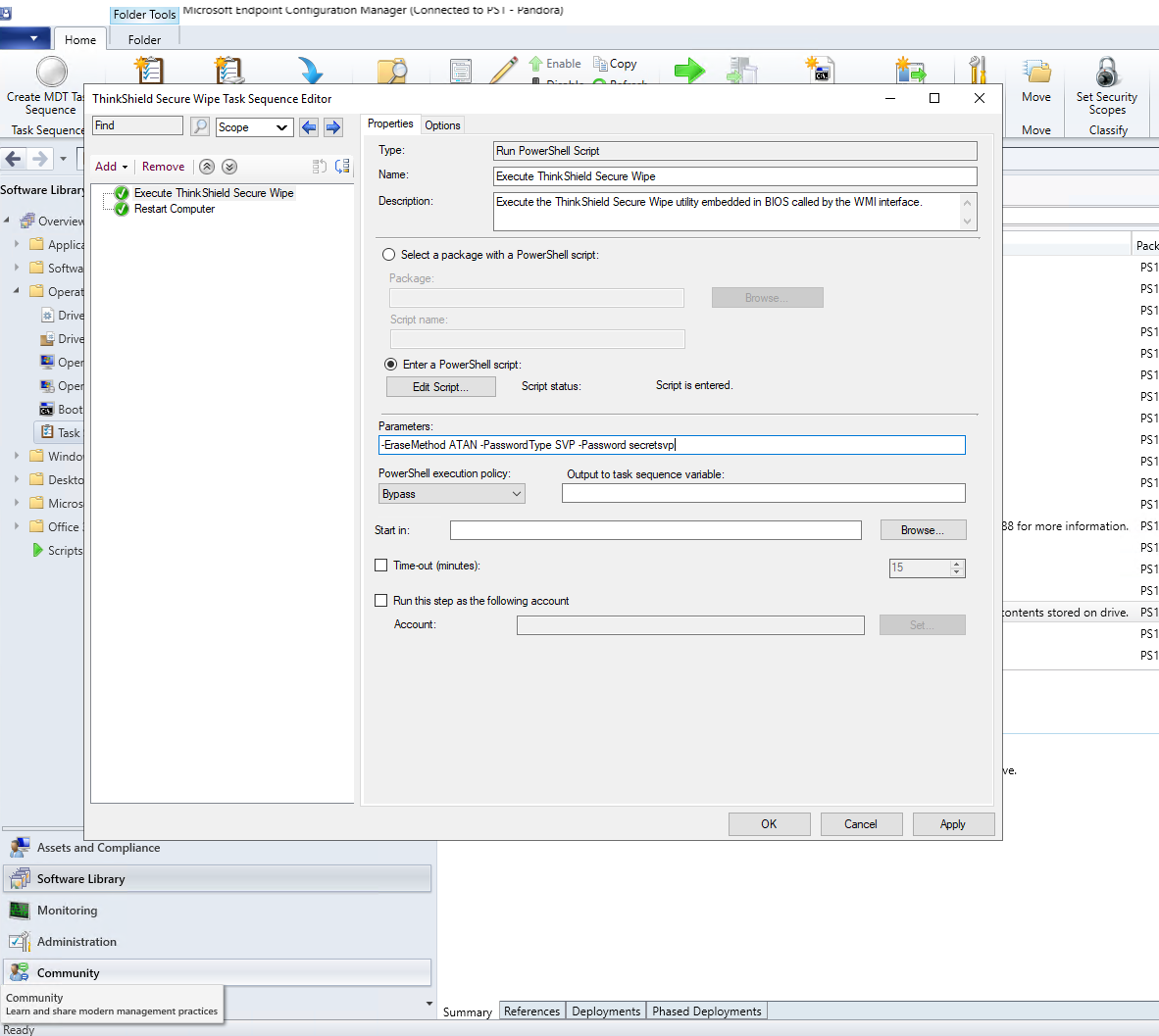Expand the Office 365 tree node
Screen dimensions: 1159x1036
tap(17, 526)
